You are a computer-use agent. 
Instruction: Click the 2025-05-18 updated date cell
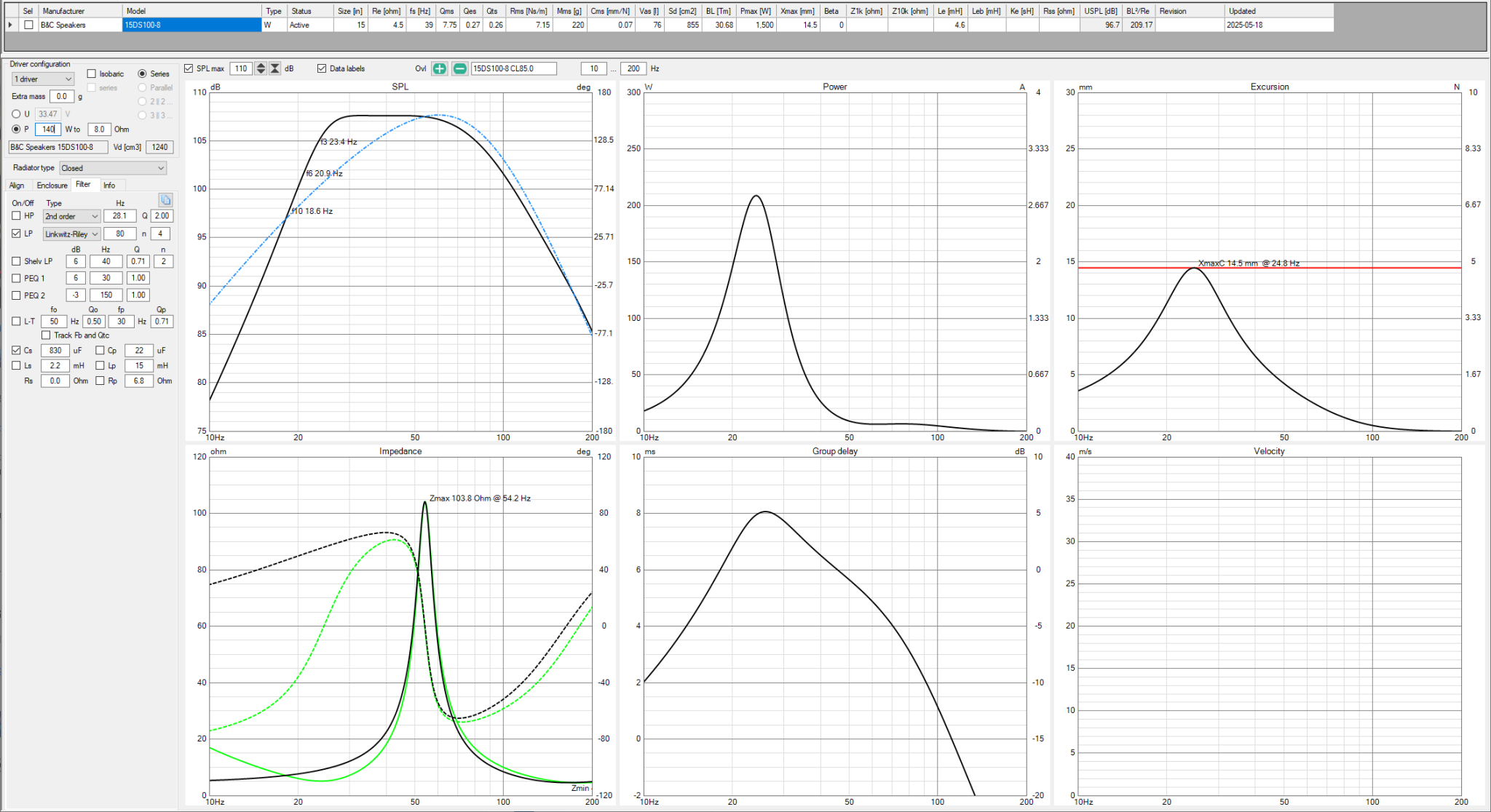coord(1279,25)
